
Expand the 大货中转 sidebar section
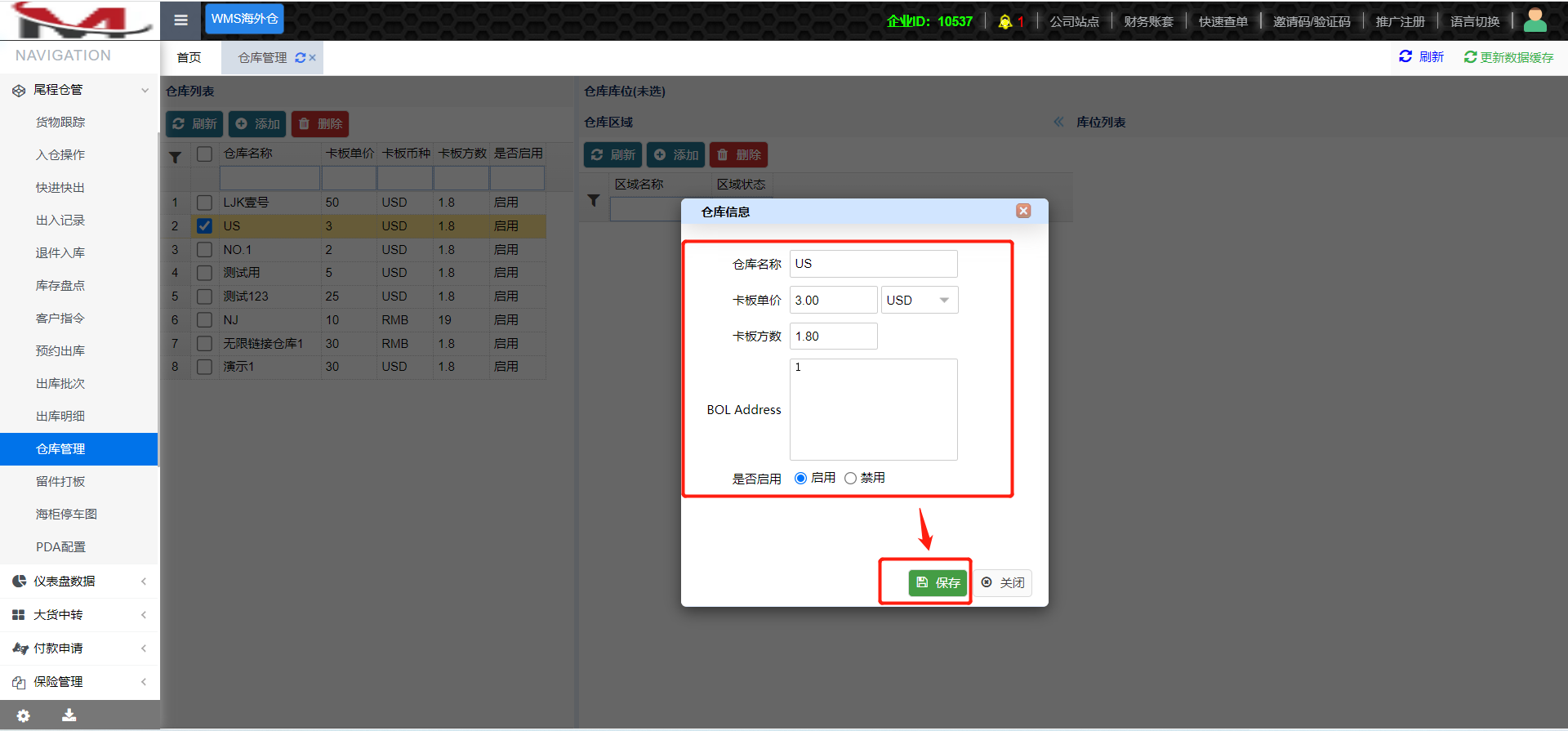click(x=80, y=615)
